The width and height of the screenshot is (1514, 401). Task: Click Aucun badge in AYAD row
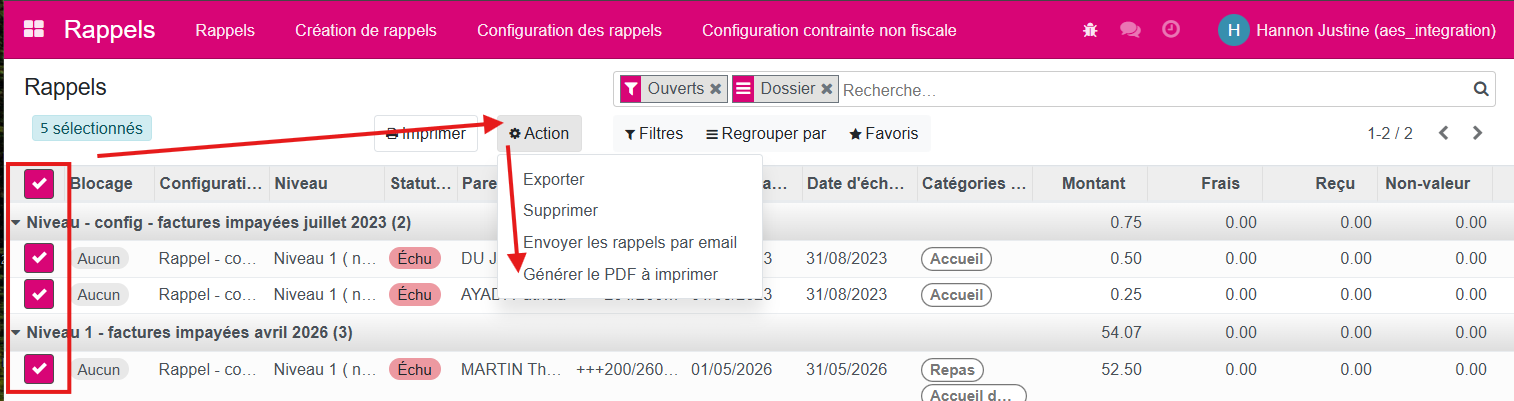[x=99, y=295]
